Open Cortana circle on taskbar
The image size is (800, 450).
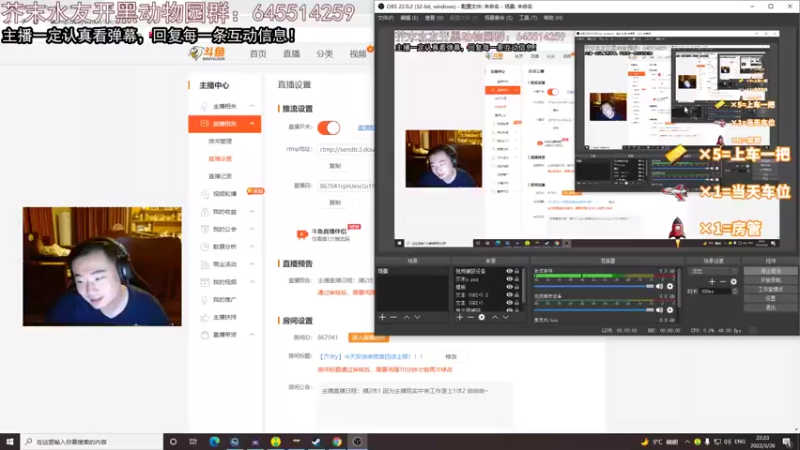click(x=173, y=442)
